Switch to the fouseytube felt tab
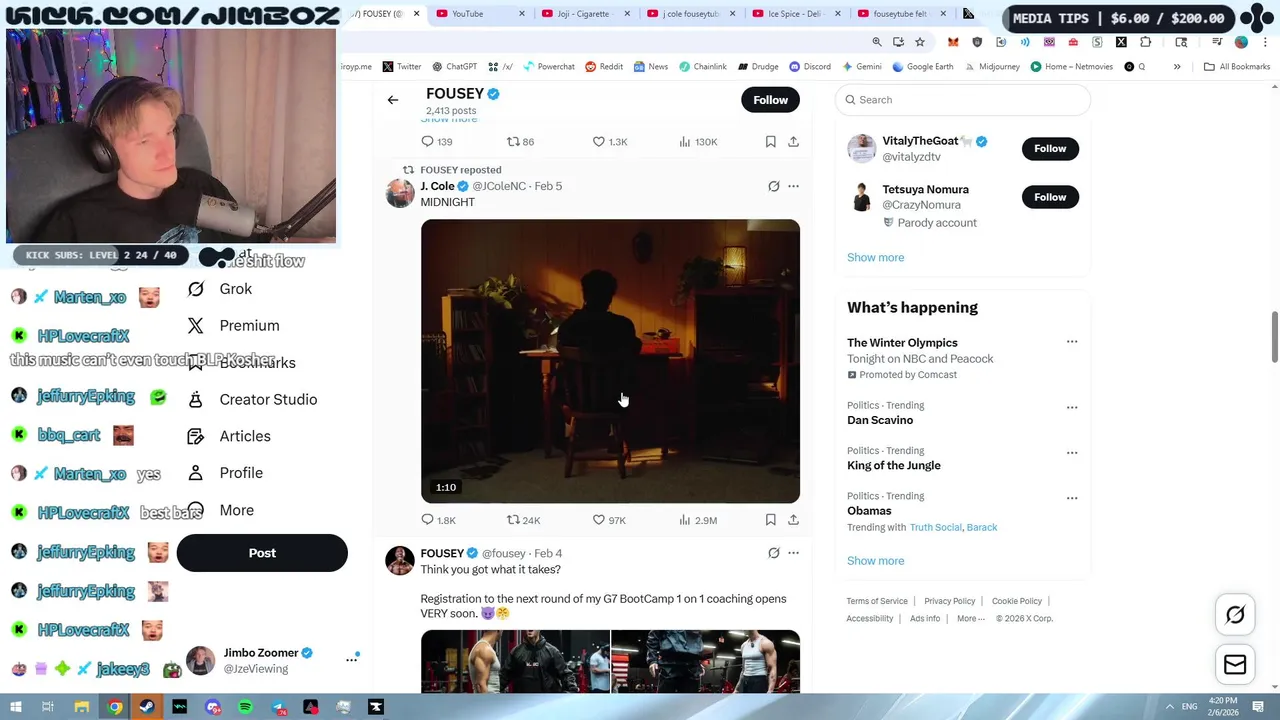Viewport: 1280px width, 720px height. click(903, 14)
